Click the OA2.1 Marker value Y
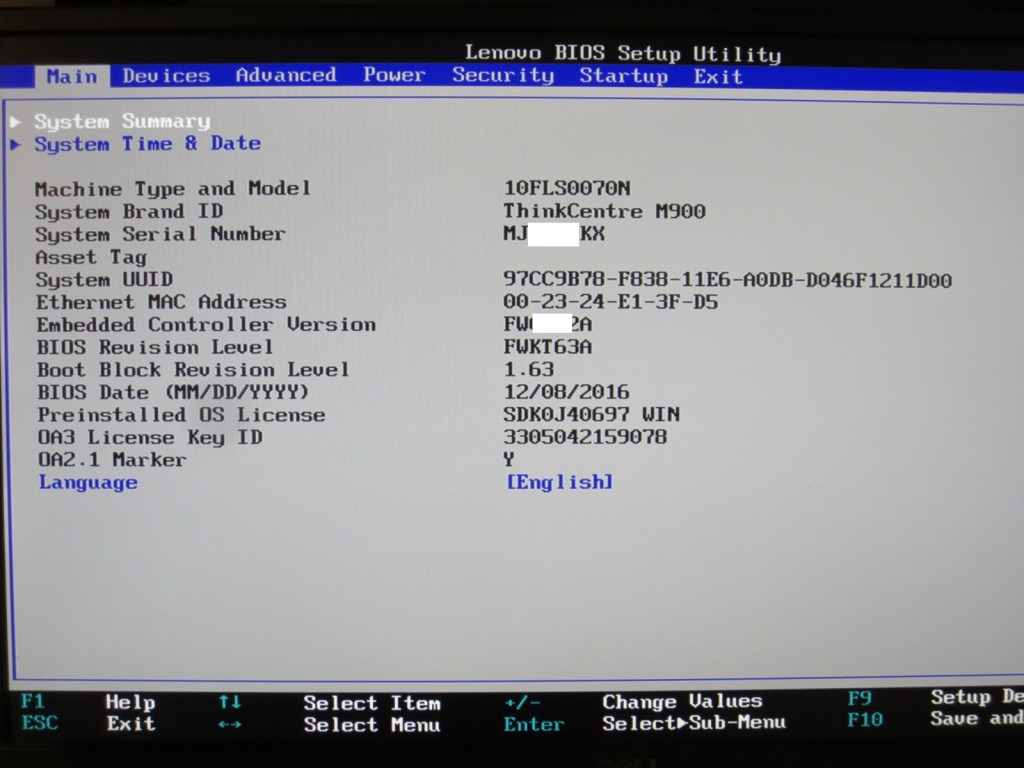The height and width of the screenshot is (768, 1024). (509, 459)
